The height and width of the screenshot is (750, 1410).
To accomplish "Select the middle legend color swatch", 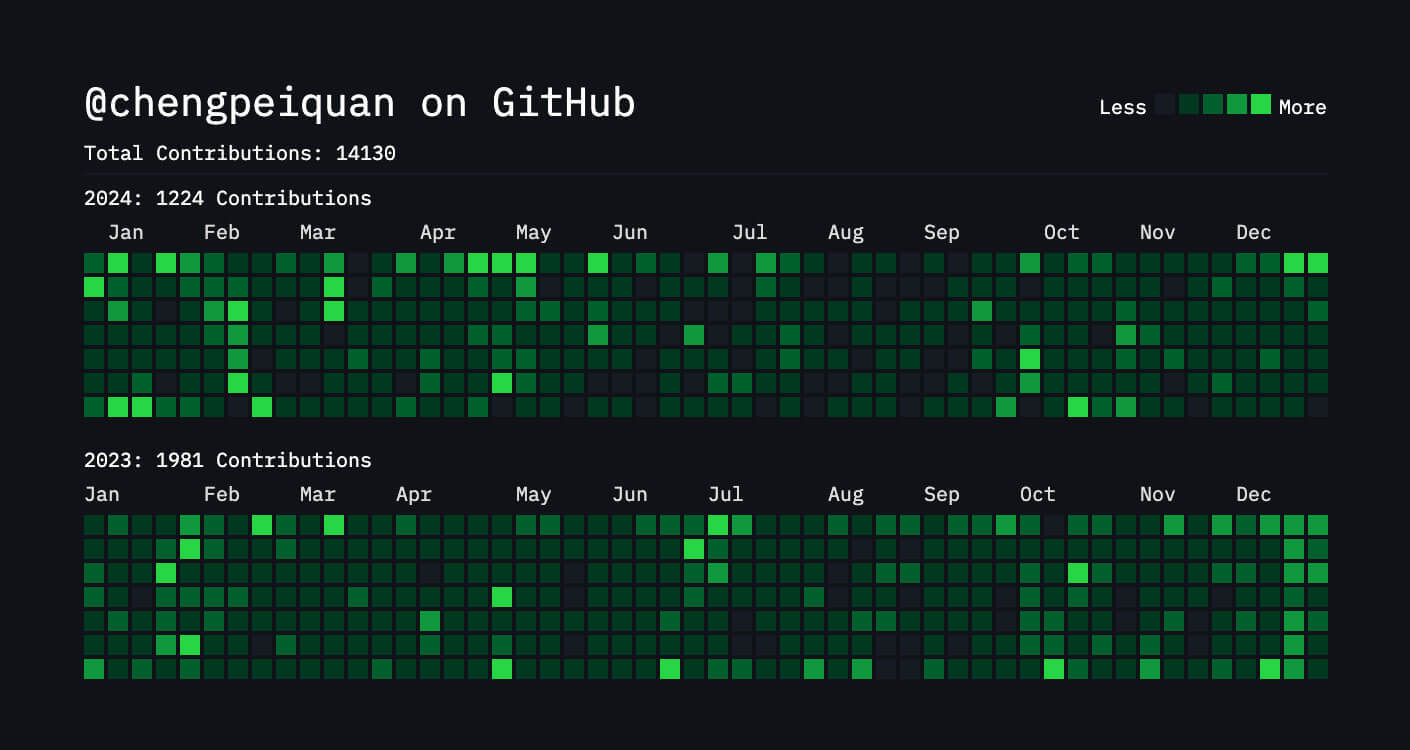I will click(1213, 104).
